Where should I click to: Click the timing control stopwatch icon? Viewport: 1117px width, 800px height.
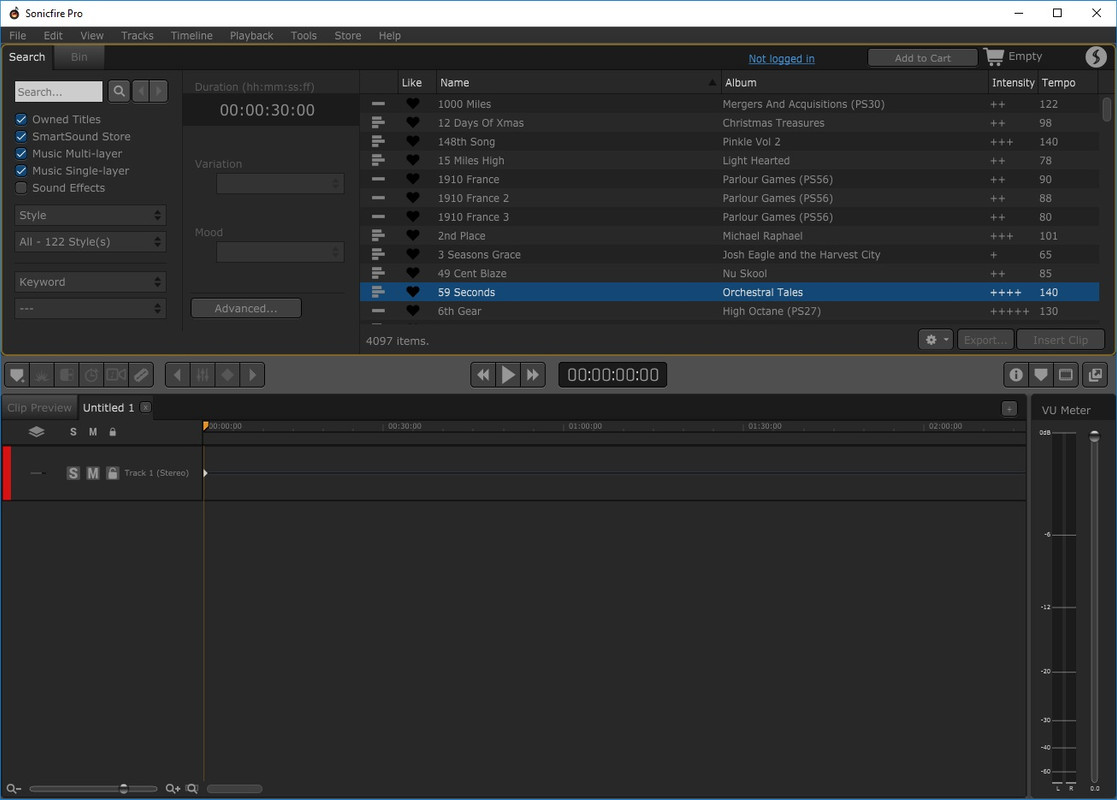pos(91,375)
